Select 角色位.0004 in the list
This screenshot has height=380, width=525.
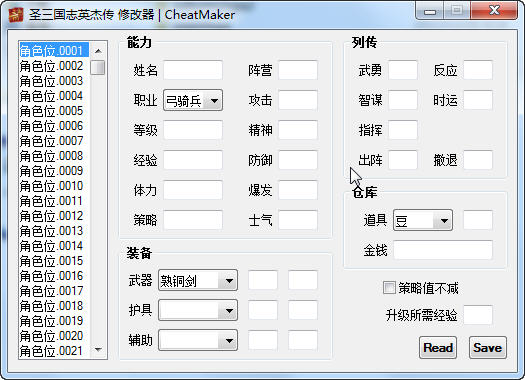[x=54, y=96]
